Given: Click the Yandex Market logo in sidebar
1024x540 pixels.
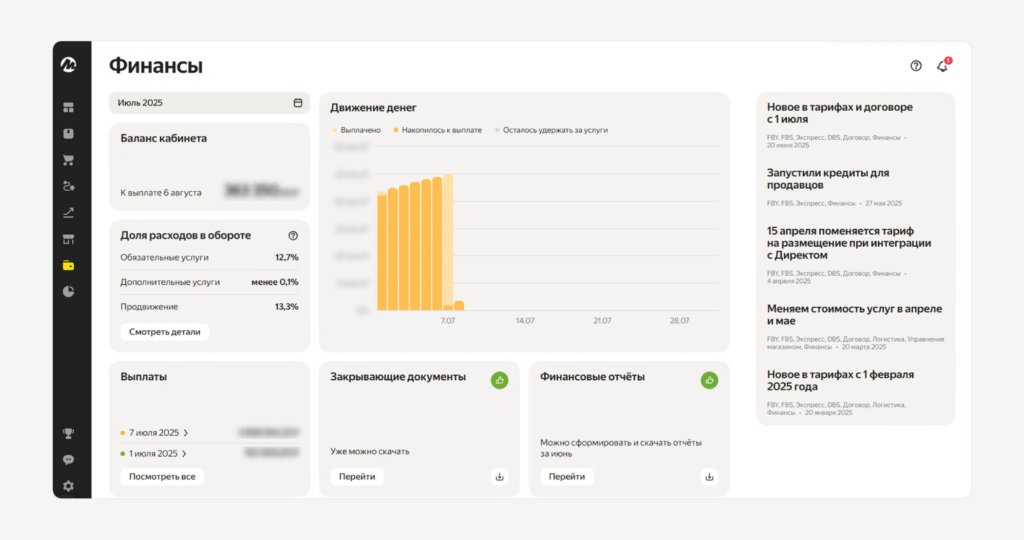Looking at the screenshot, I should pyautogui.click(x=69, y=64).
